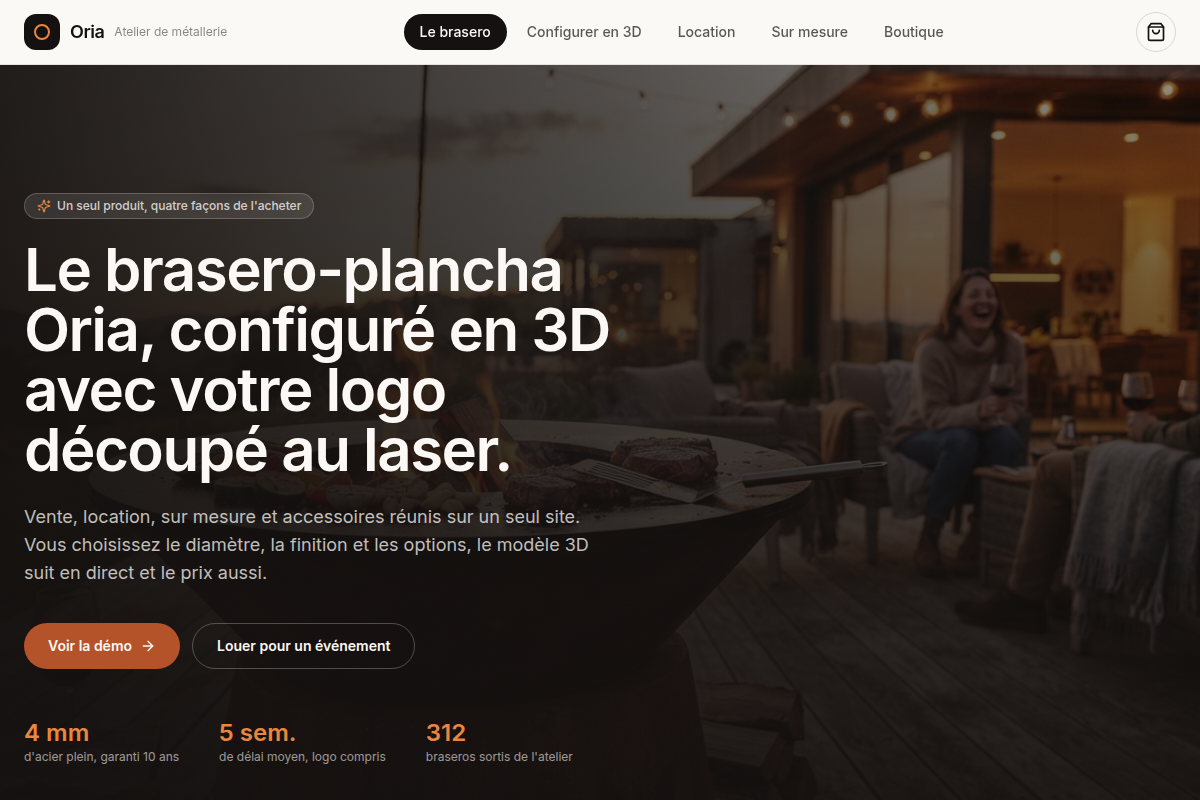Click the 5 sem. delivery stat
This screenshot has width=1200, height=800.
[x=302, y=741]
